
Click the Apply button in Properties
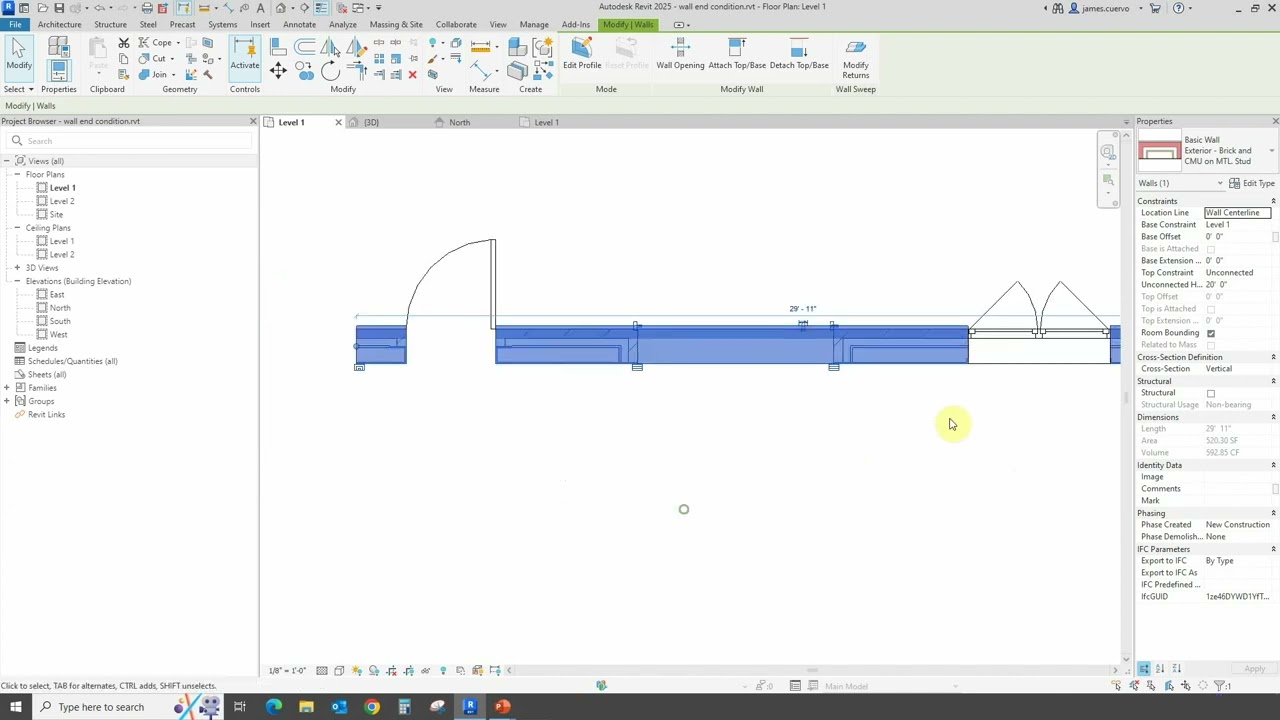[1254, 669]
